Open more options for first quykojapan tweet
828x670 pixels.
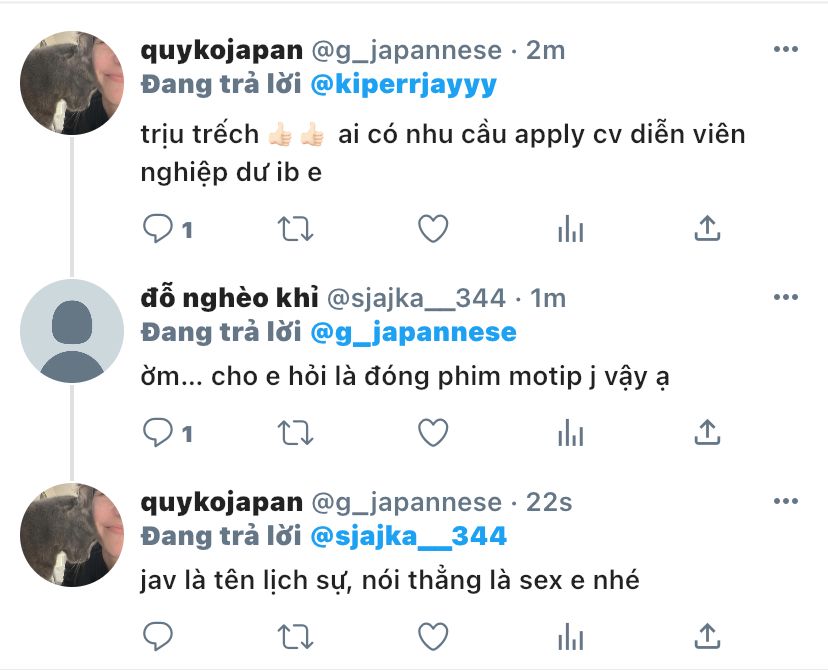coord(785,50)
